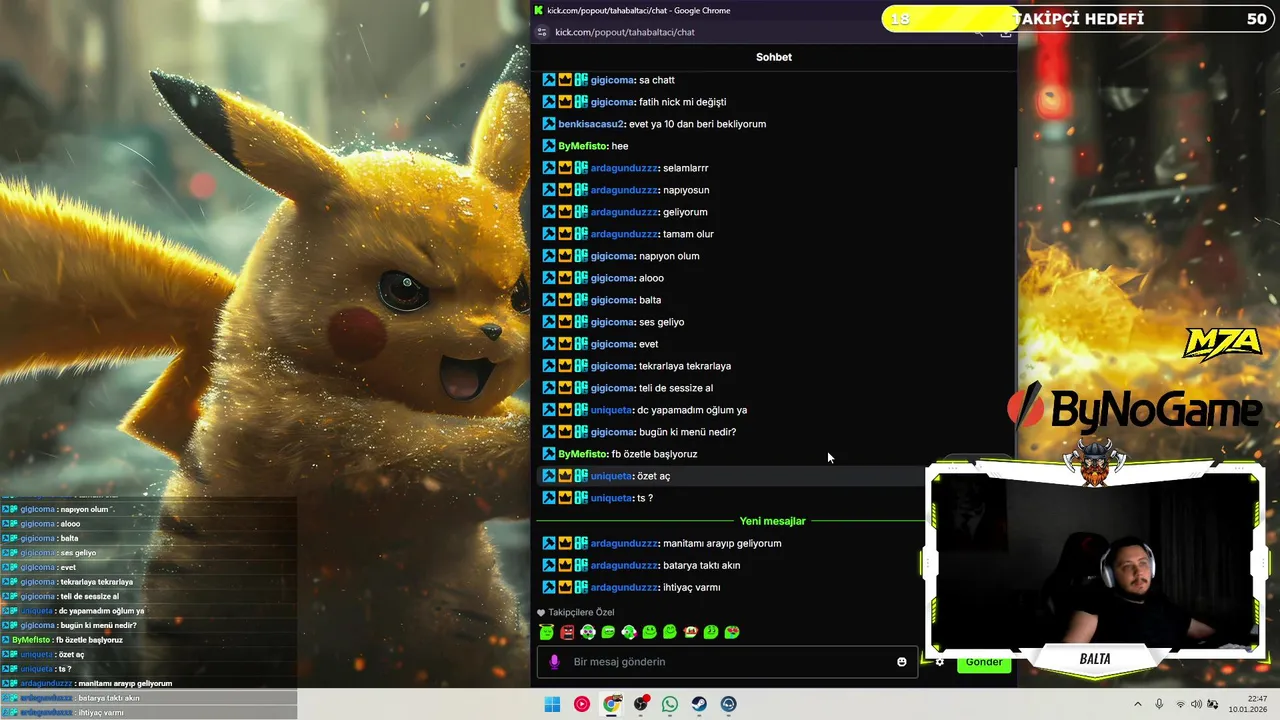Click the Gönder send button
Viewport: 1280px width, 720px height.
(x=984, y=662)
